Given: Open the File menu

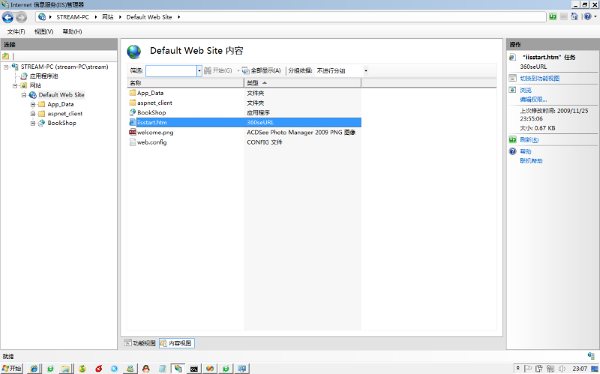Looking at the screenshot, I should click(x=16, y=31).
